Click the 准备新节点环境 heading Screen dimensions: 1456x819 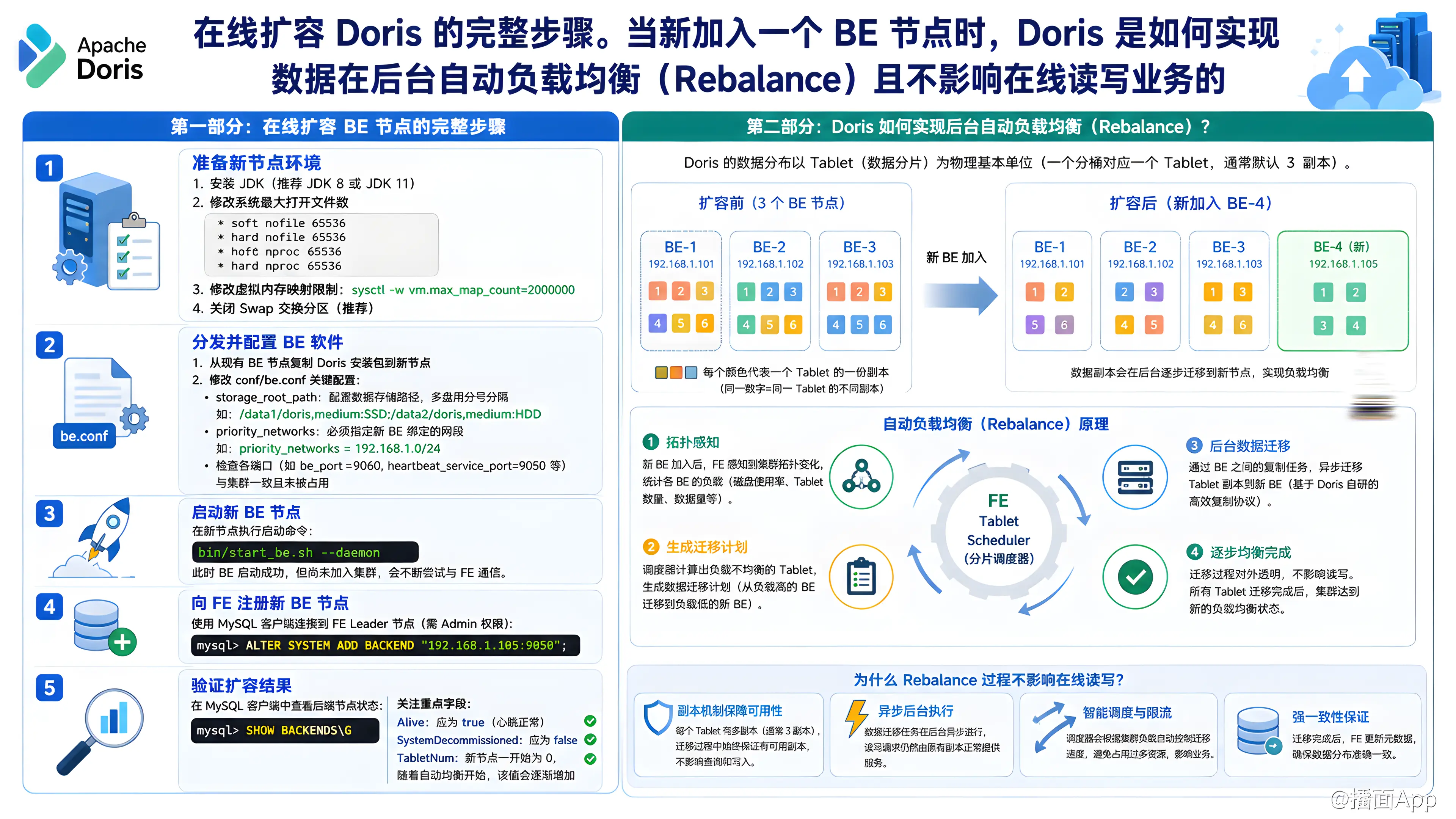point(257,163)
